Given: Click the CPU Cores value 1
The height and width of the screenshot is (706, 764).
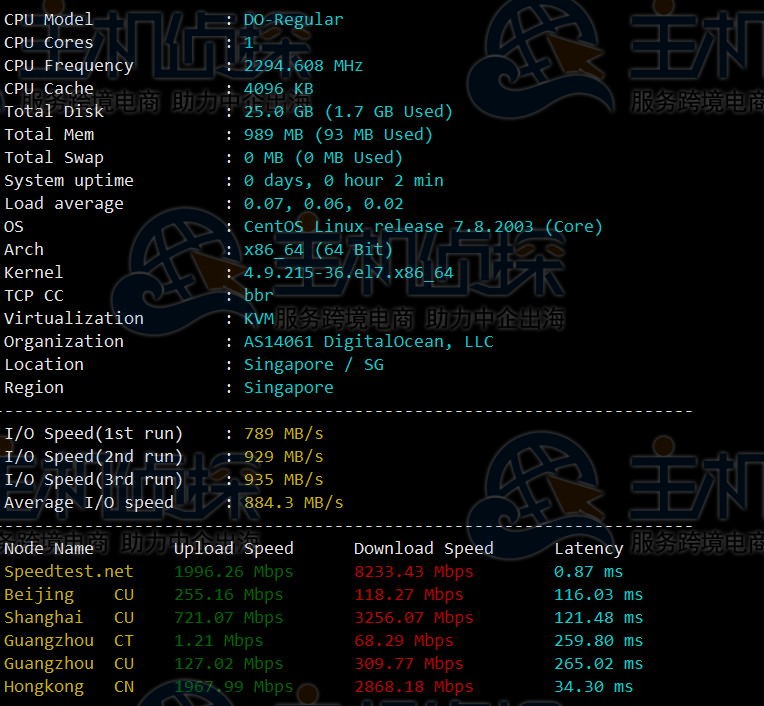Looking at the screenshot, I should click(248, 42).
